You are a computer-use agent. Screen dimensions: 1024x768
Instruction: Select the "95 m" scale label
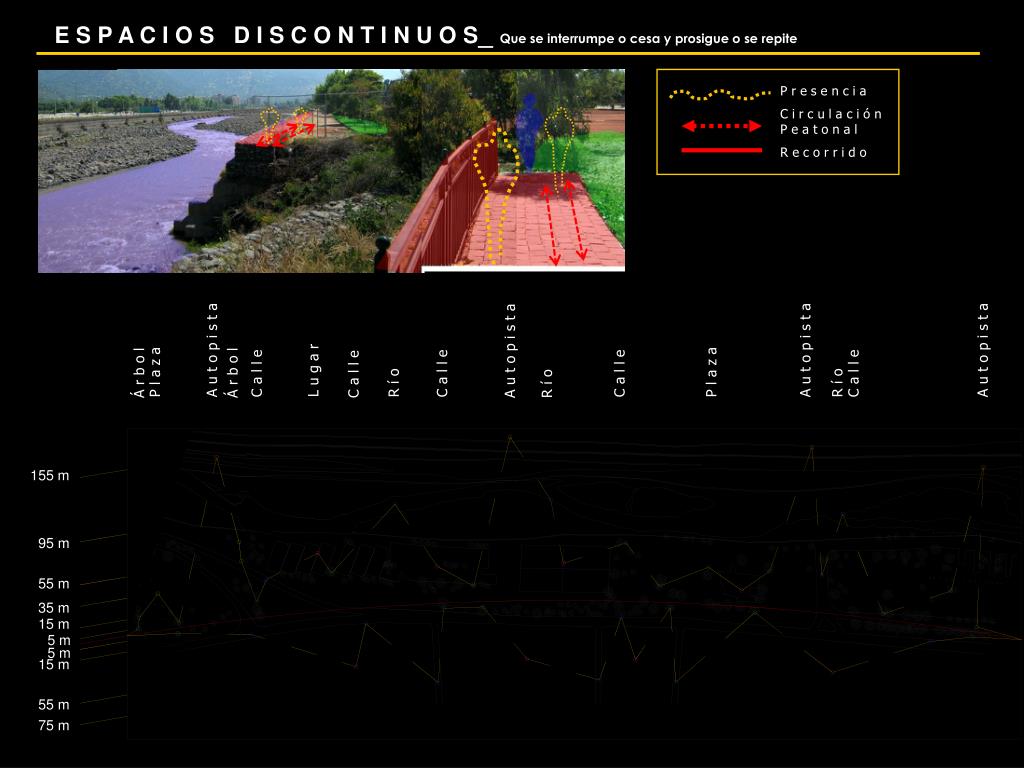point(54,543)
